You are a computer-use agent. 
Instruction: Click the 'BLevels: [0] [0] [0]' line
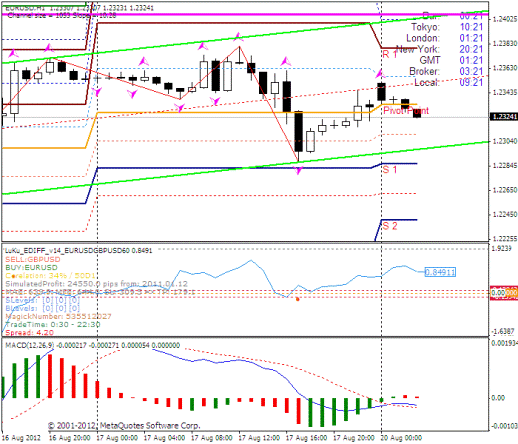point(42,308)
